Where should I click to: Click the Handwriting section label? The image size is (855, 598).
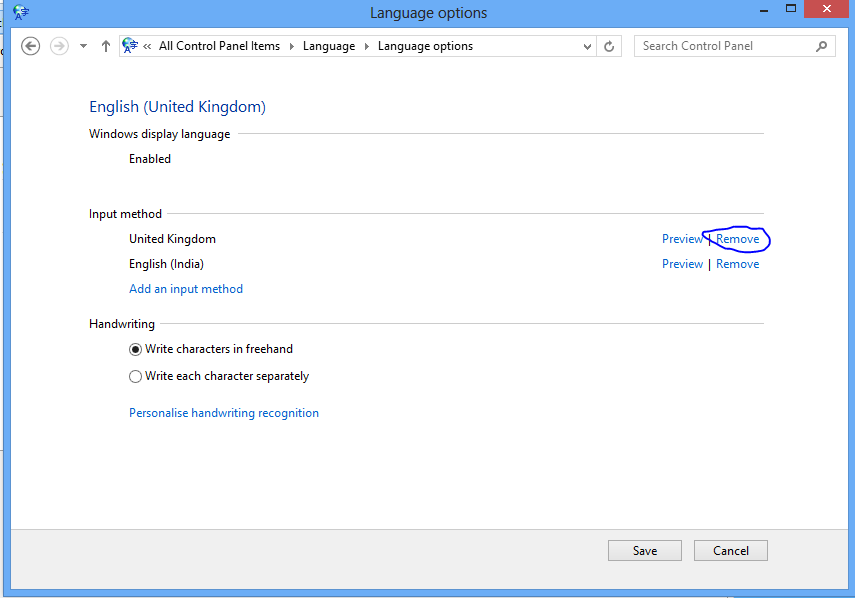pyautogui.click(x=122, y=324)
